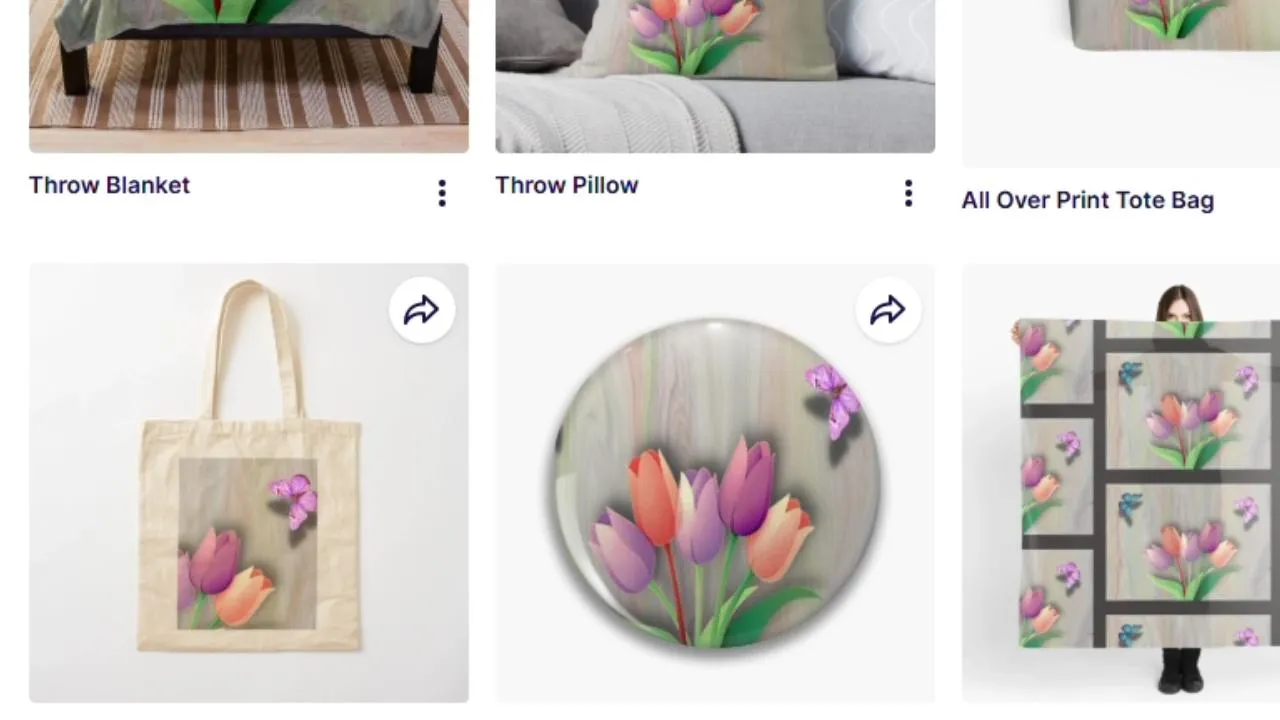Viewport: 1280px width, 720px height.
Task: Click the cotton tote bag's handles
Action: pos(252,350)
